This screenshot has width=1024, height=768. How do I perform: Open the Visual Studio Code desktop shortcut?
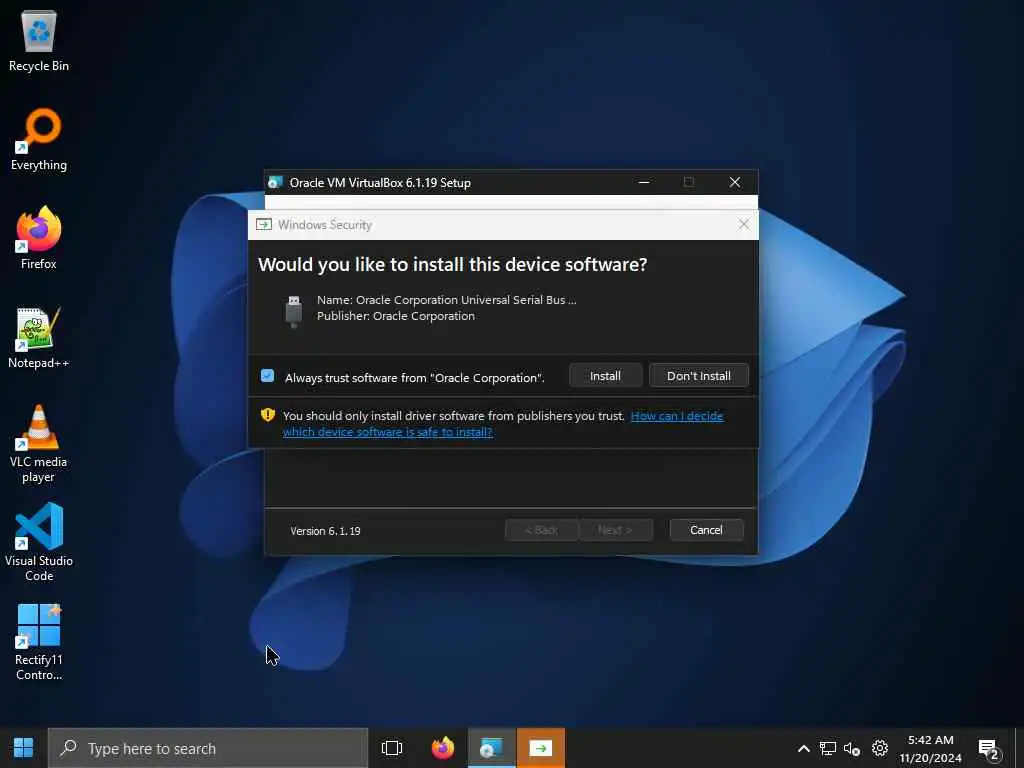(x=39, y=543)
